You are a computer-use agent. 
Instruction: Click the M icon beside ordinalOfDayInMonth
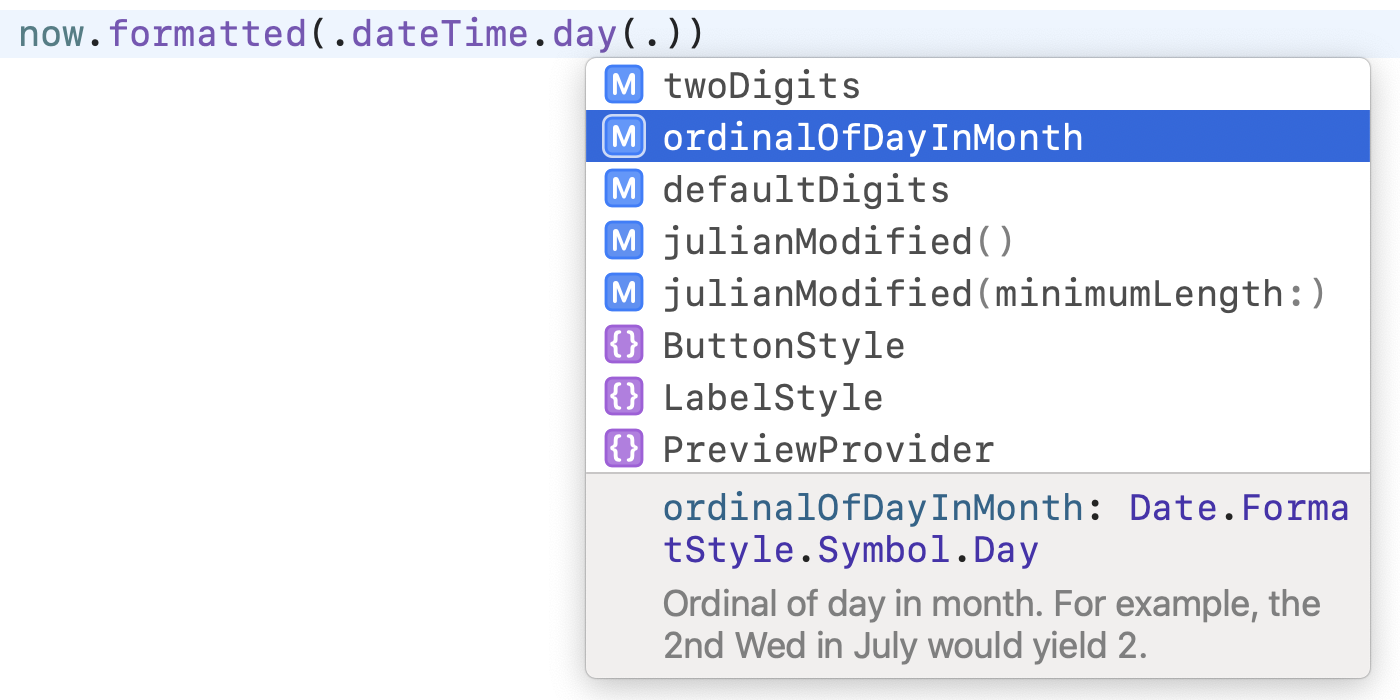623,137
